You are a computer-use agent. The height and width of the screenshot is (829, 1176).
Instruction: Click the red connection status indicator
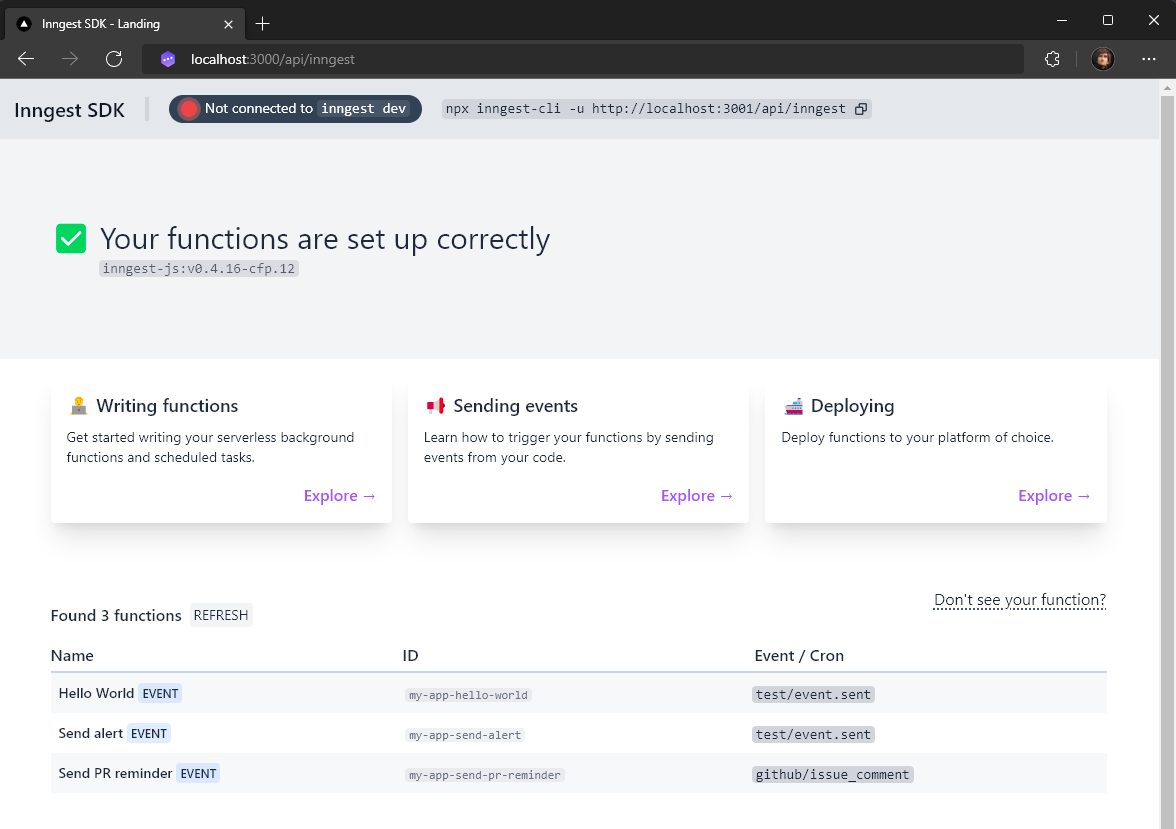click(188, 109)
